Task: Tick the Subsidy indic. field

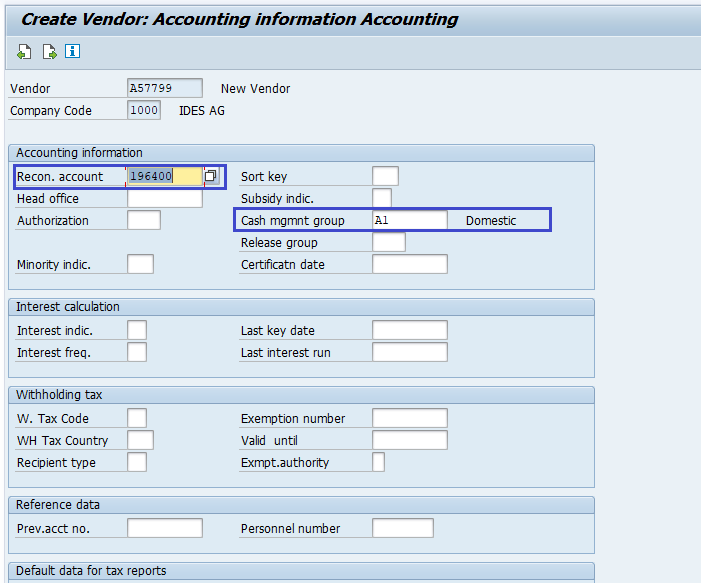Action: (382, 198)
